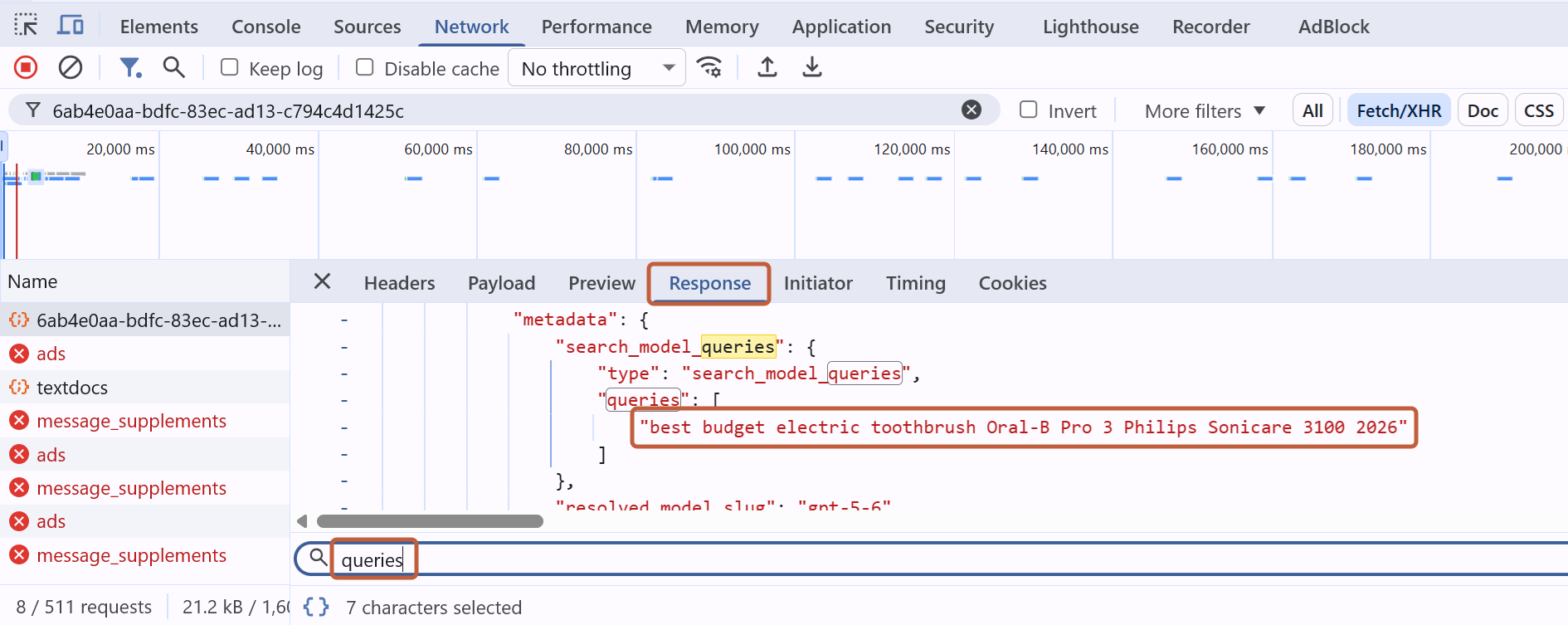The image size is (1568, 625).
Task: Toggle the device toolbar icon
Action: click(x=71, y=26)
